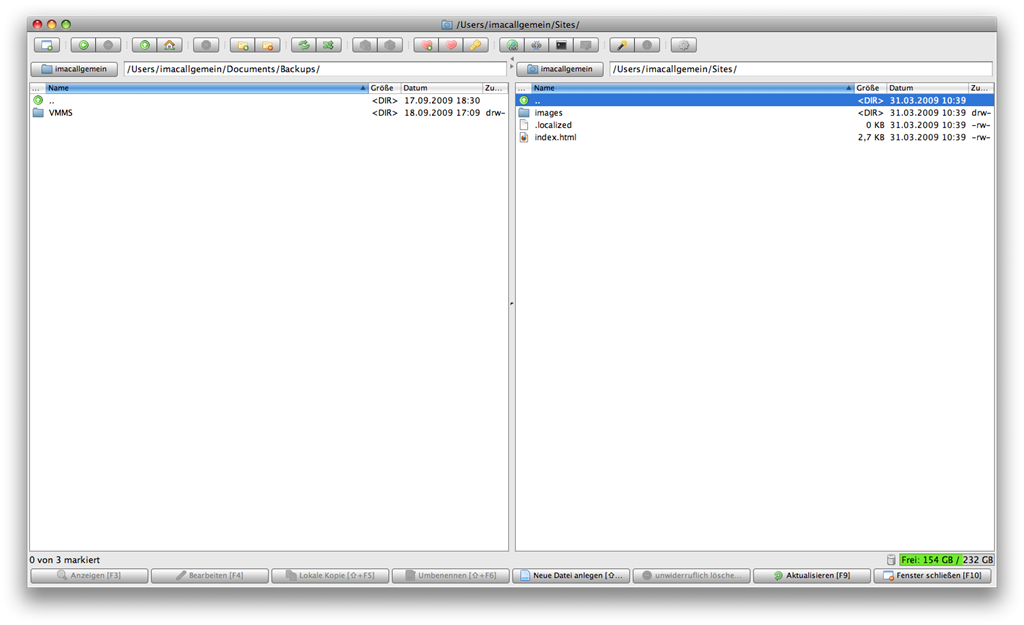The image size is (1024, 625).
Task: Click the Neue Datei anlegen button
Action: point(571,575)
